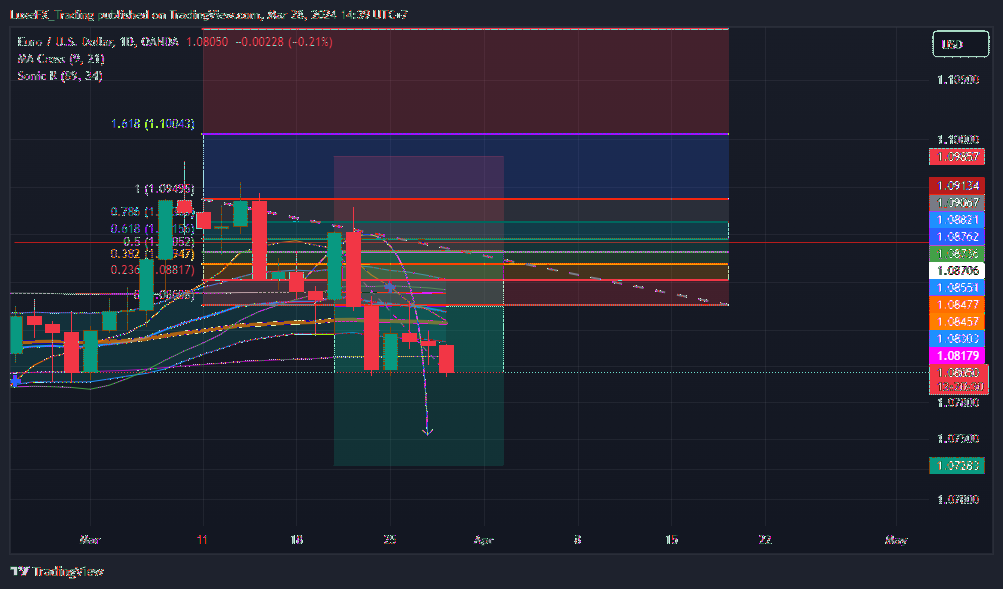Image resolution: width=1003 pixels, height=589 pixels.
Task: Select the last red candle at current price
Action: point(446,359)
